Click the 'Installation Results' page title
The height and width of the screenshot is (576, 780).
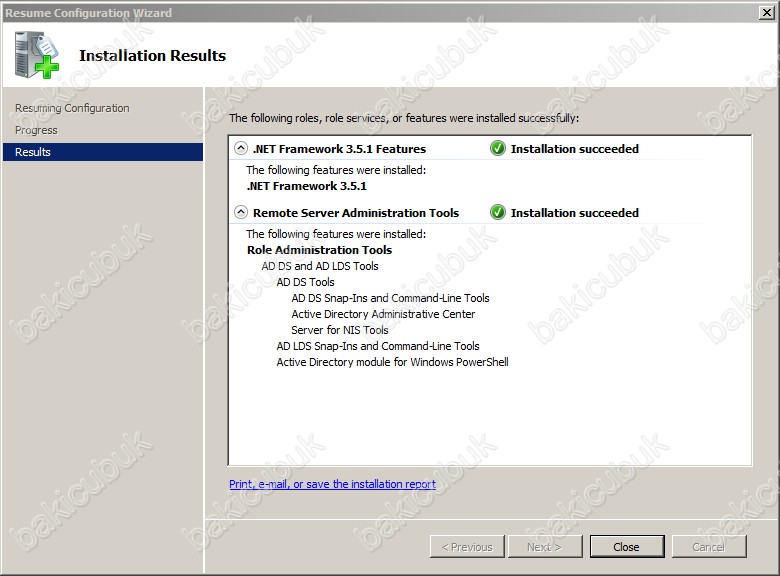[152, 55]
